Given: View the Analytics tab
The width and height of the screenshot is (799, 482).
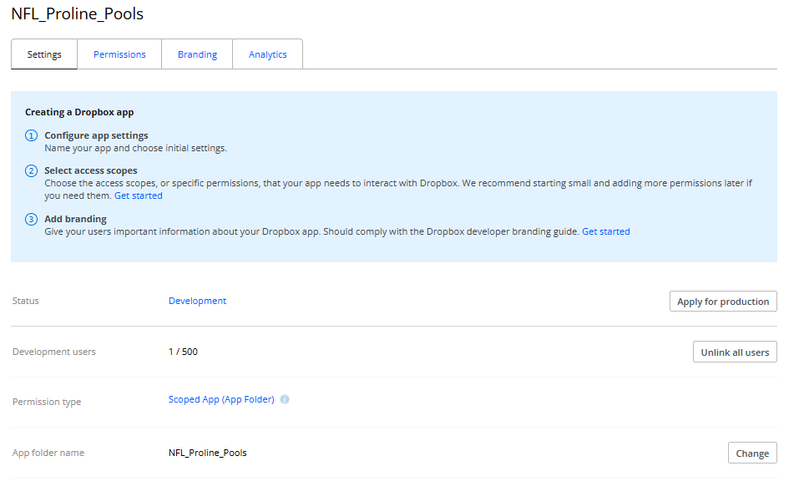Looking at the screenshot, I should [267, 55].
